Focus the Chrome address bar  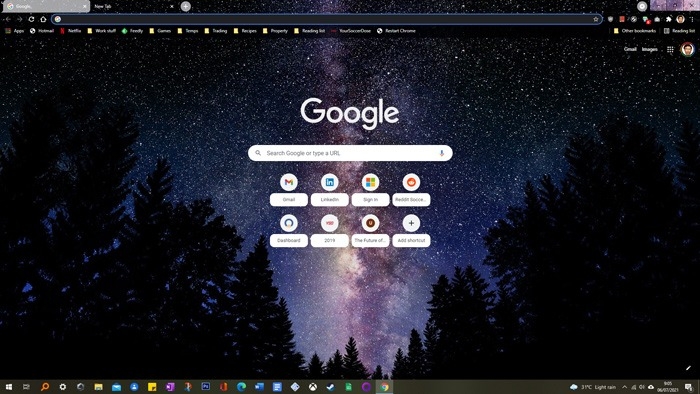pyautogui.click(x=326, y=19)
